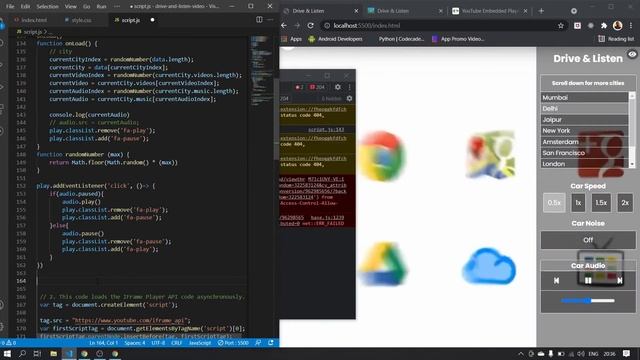Split the VS Code editor right
This screenshot has height=360, width=640.
click(259, 20)
